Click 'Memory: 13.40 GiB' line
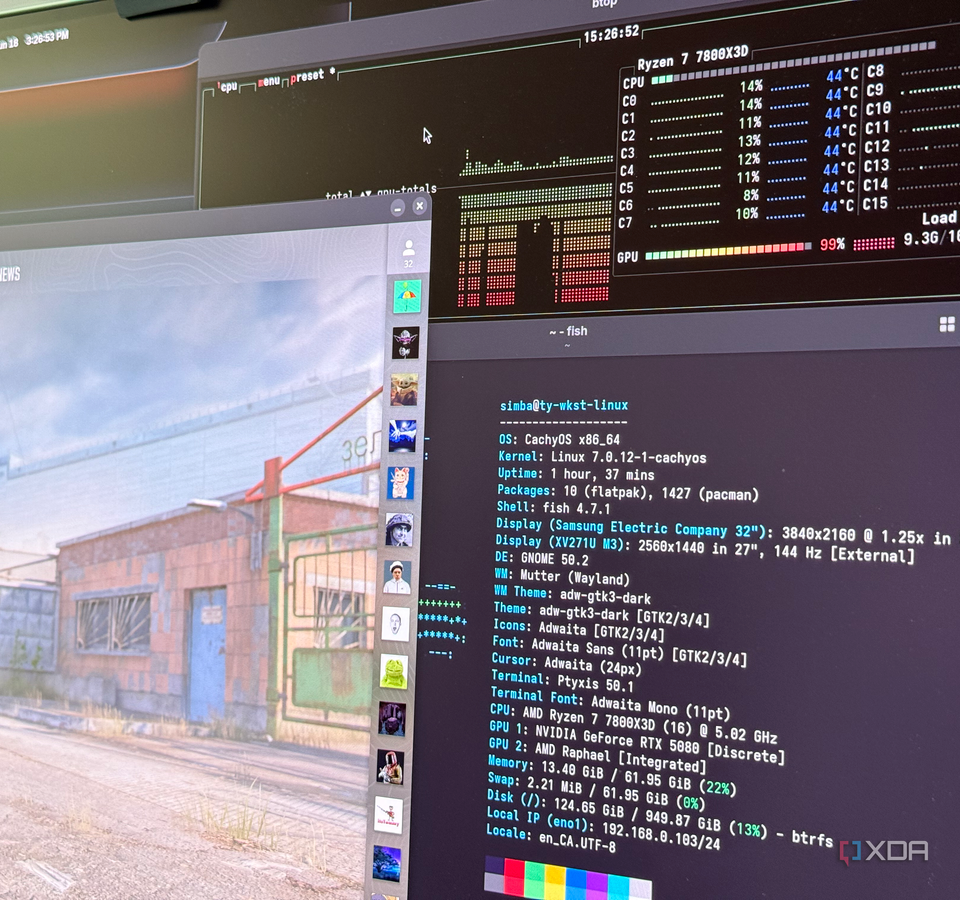Image resolution: width=960 pixels, height=900 pixels. point(612,774)
